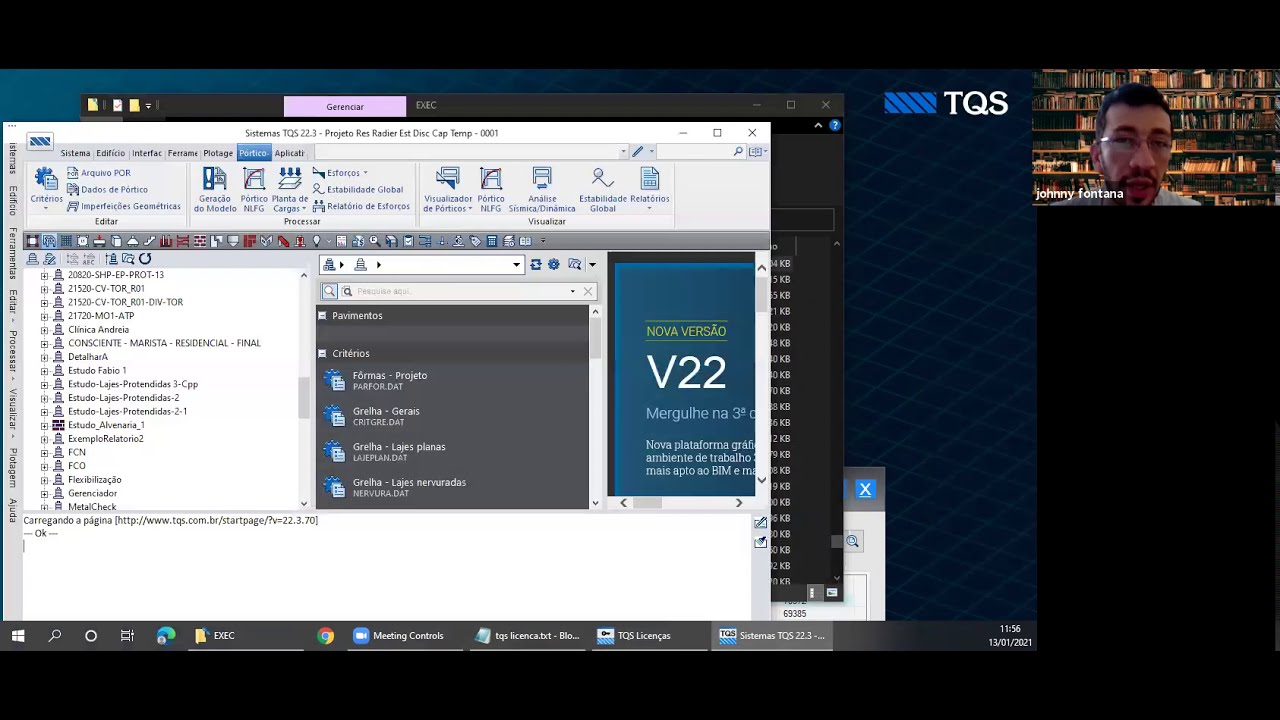The image size is (1280, 720).
Task: Select the Pórtico ribbon tab
Action: [x=253, y=153]
